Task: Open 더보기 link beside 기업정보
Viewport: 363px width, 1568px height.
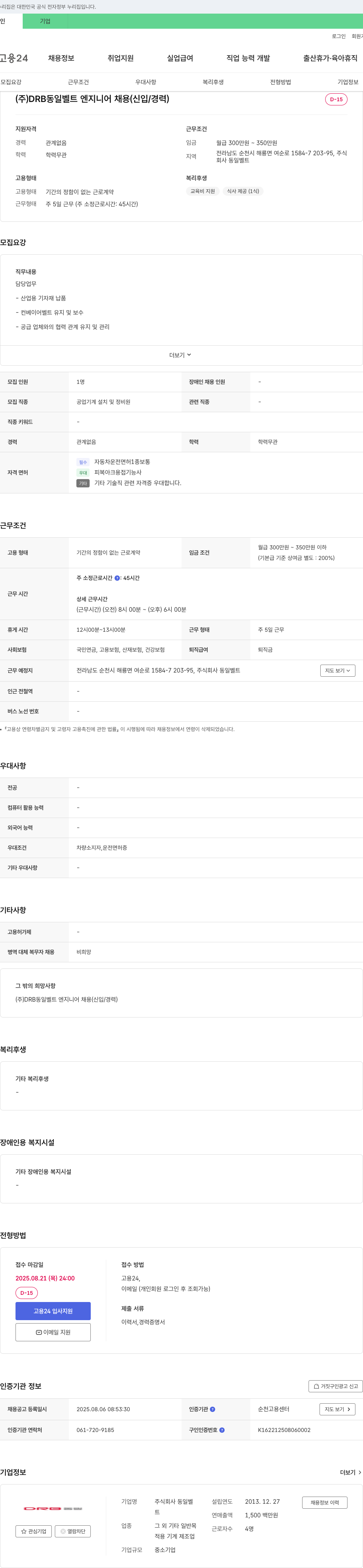Action: click(x=350, y=1472)
